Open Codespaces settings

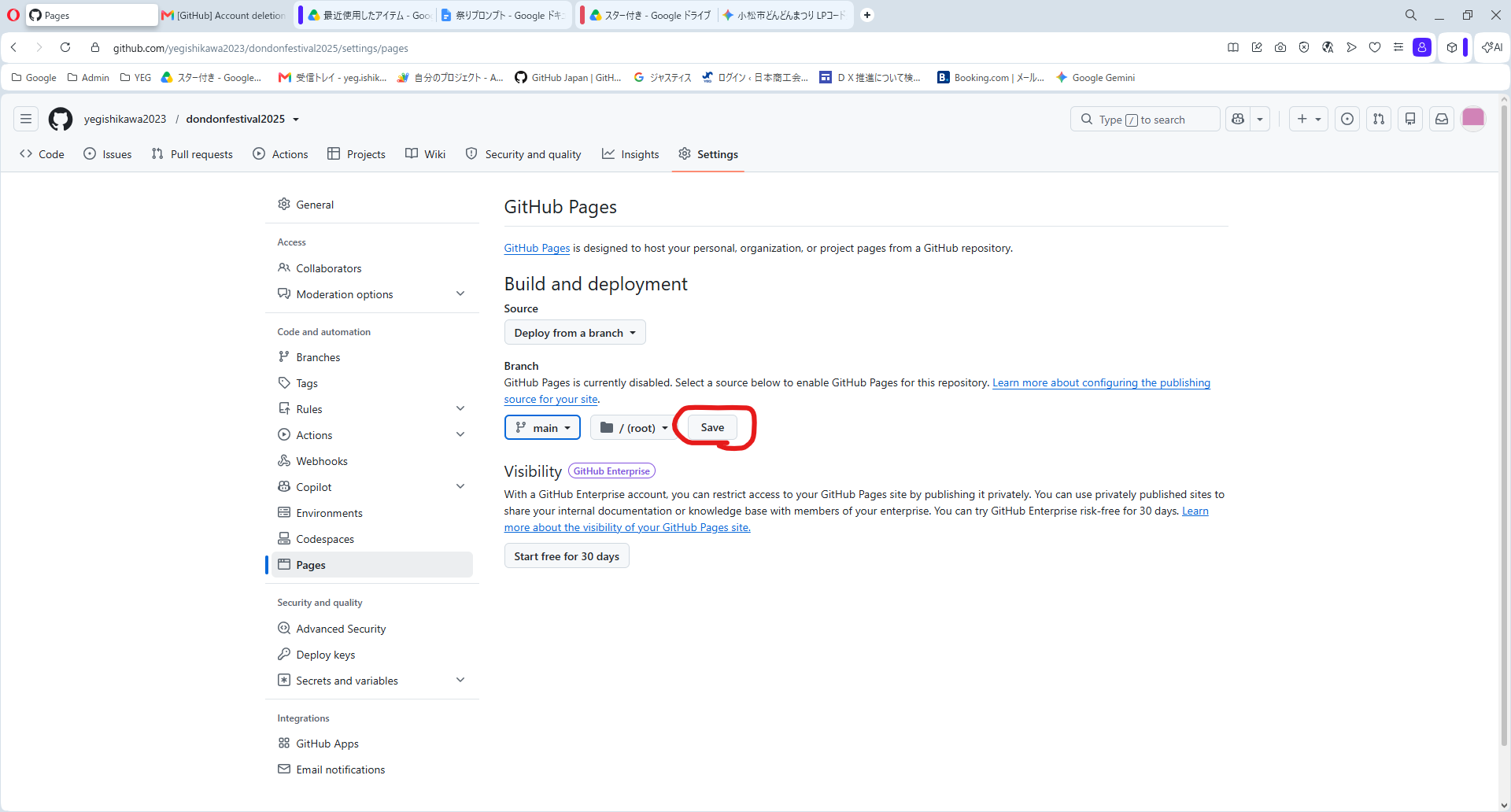pos(371,539)
